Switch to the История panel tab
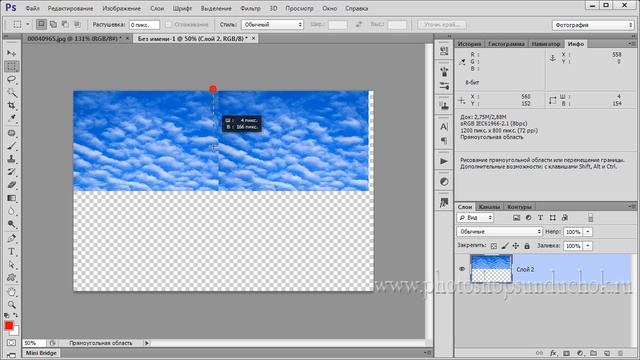The image size is (640, 360). [469, 44]
